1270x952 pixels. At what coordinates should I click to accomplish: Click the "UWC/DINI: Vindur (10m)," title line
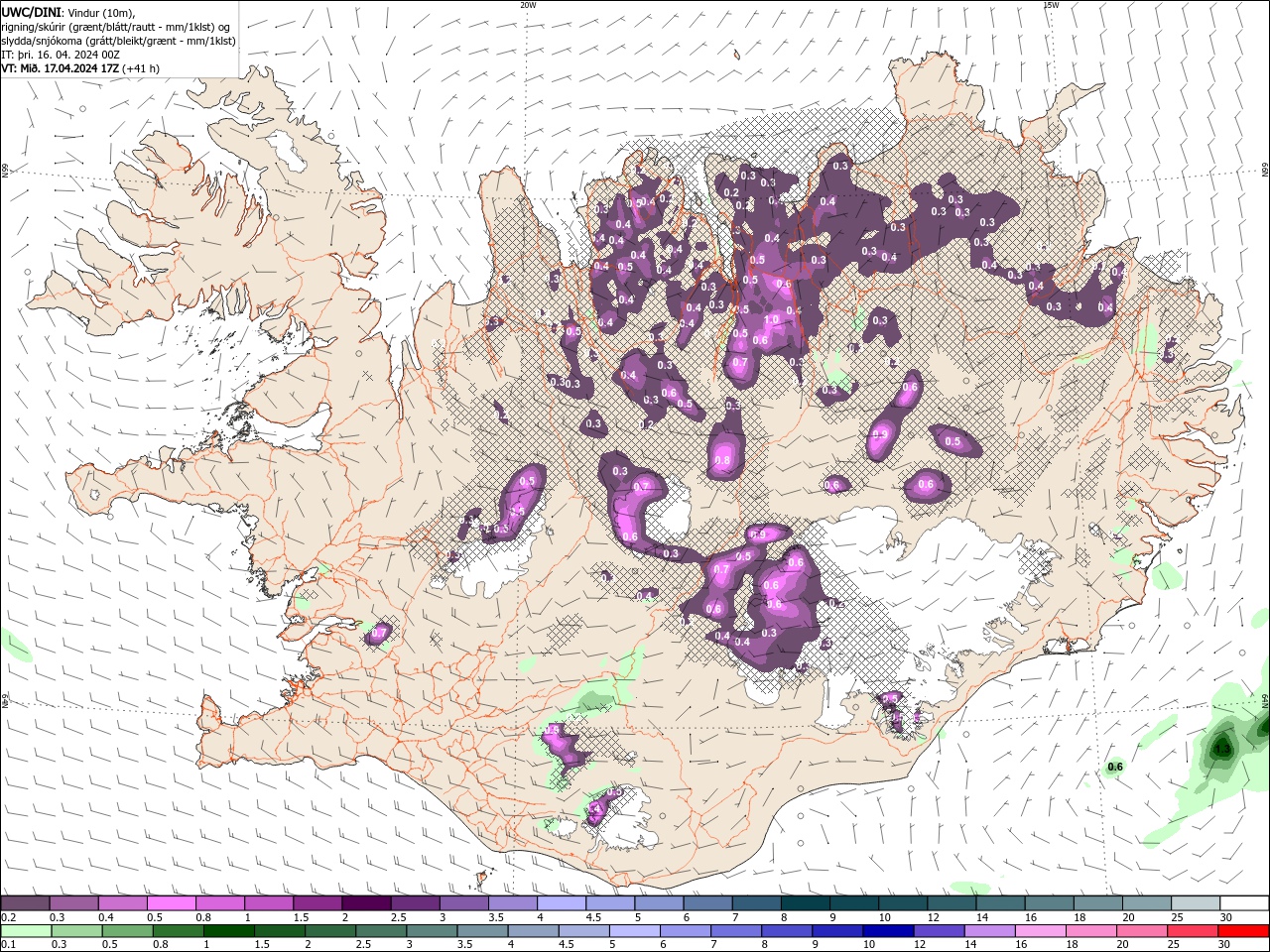click(69, 12)
